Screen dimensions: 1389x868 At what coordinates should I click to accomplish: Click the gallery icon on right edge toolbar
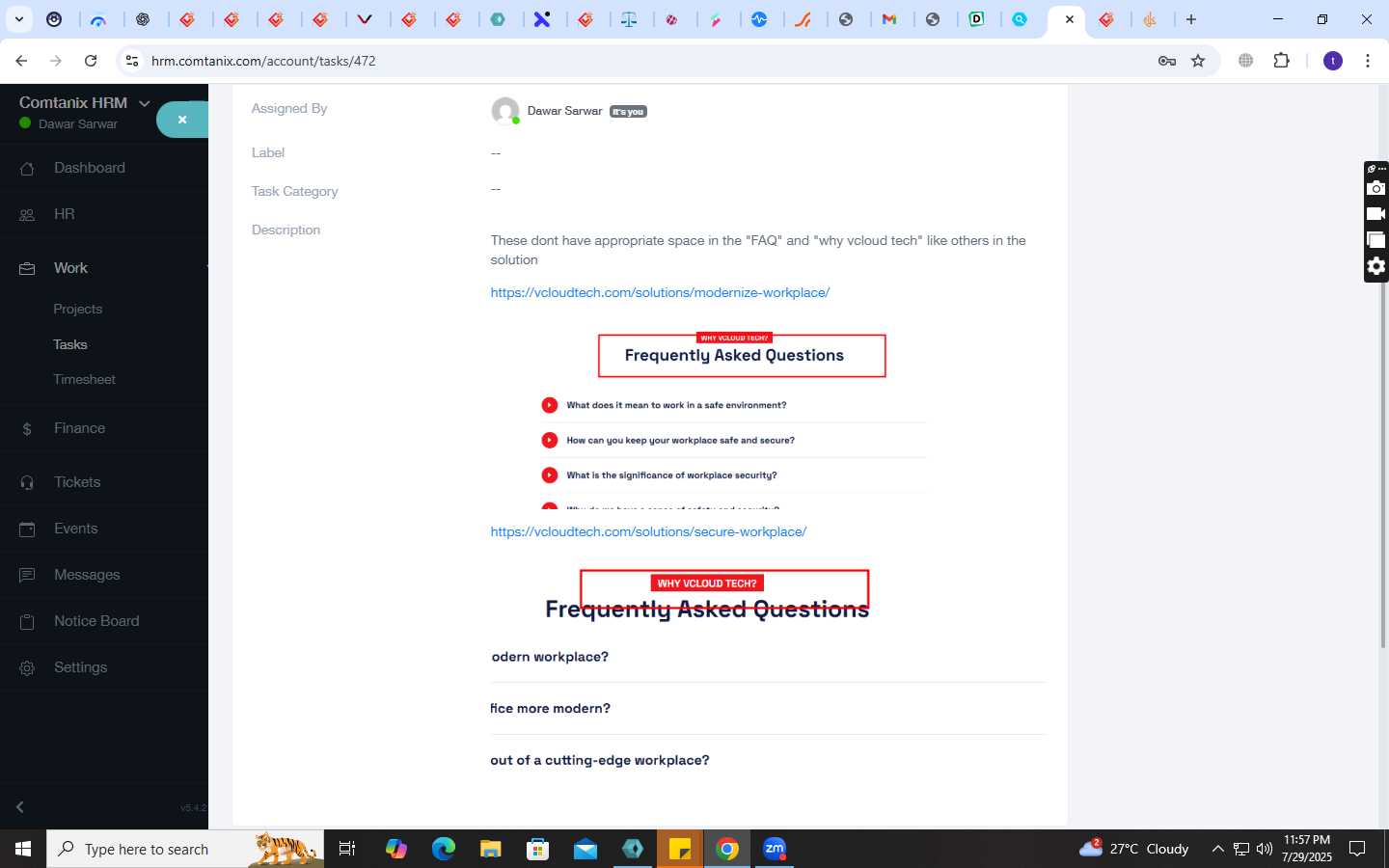coord(1376,240)
